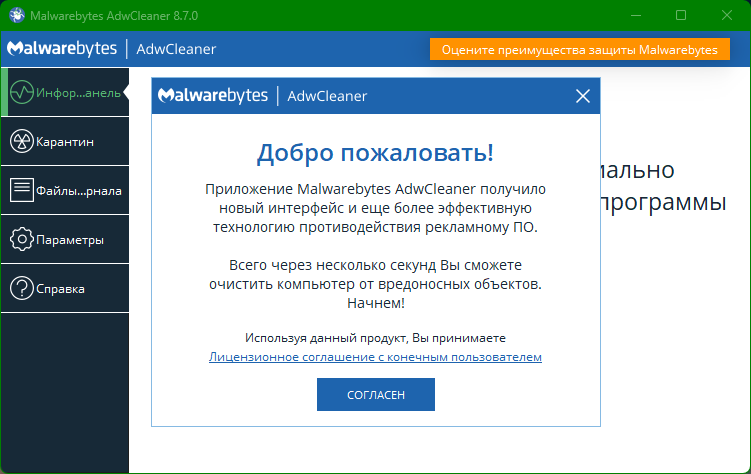Minimize the AdwCleaner window
The height and width of the screenshot is (474, 751).
(x=636, y=16)
